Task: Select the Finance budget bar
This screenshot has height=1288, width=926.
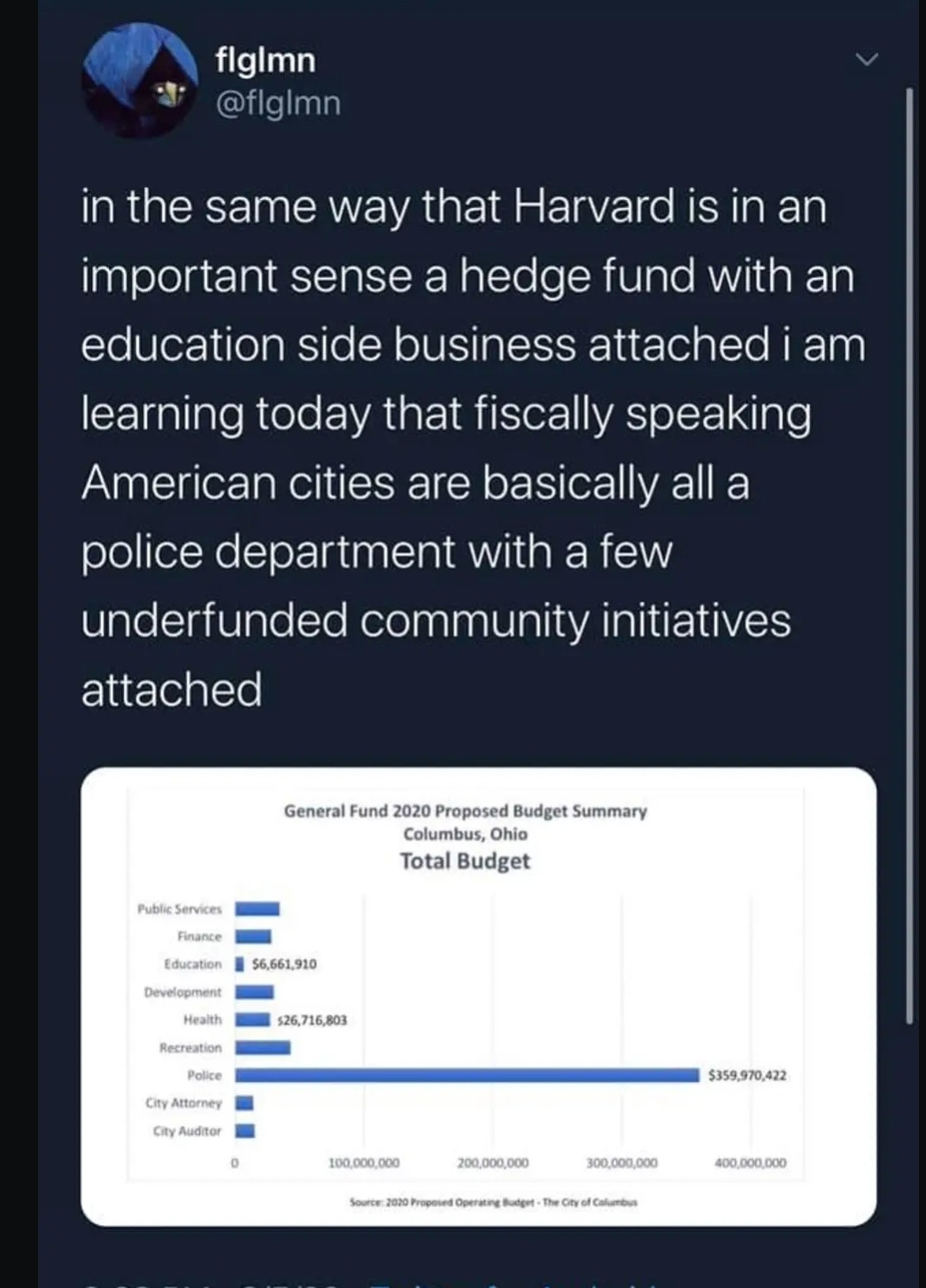Action: pos(253,936)
